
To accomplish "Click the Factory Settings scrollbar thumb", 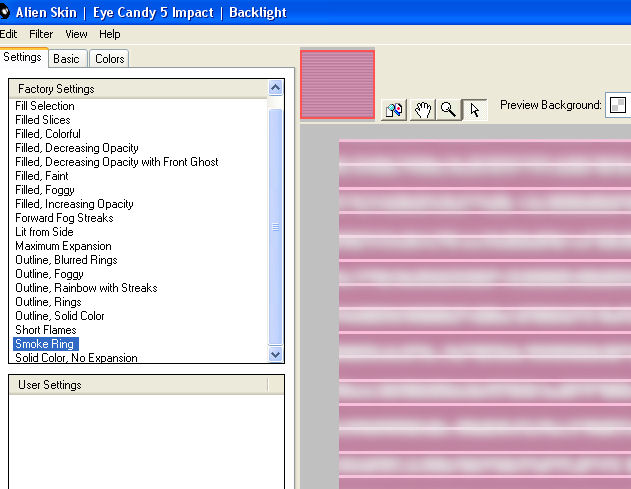I will [x=276, y=227].
